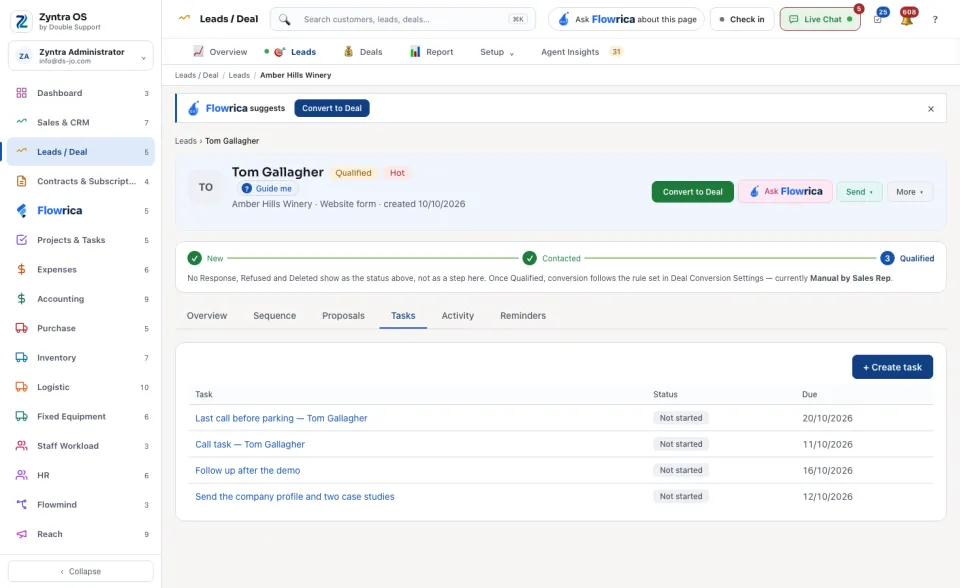Click Not started status for Follow up task

(x=681, y=470)
